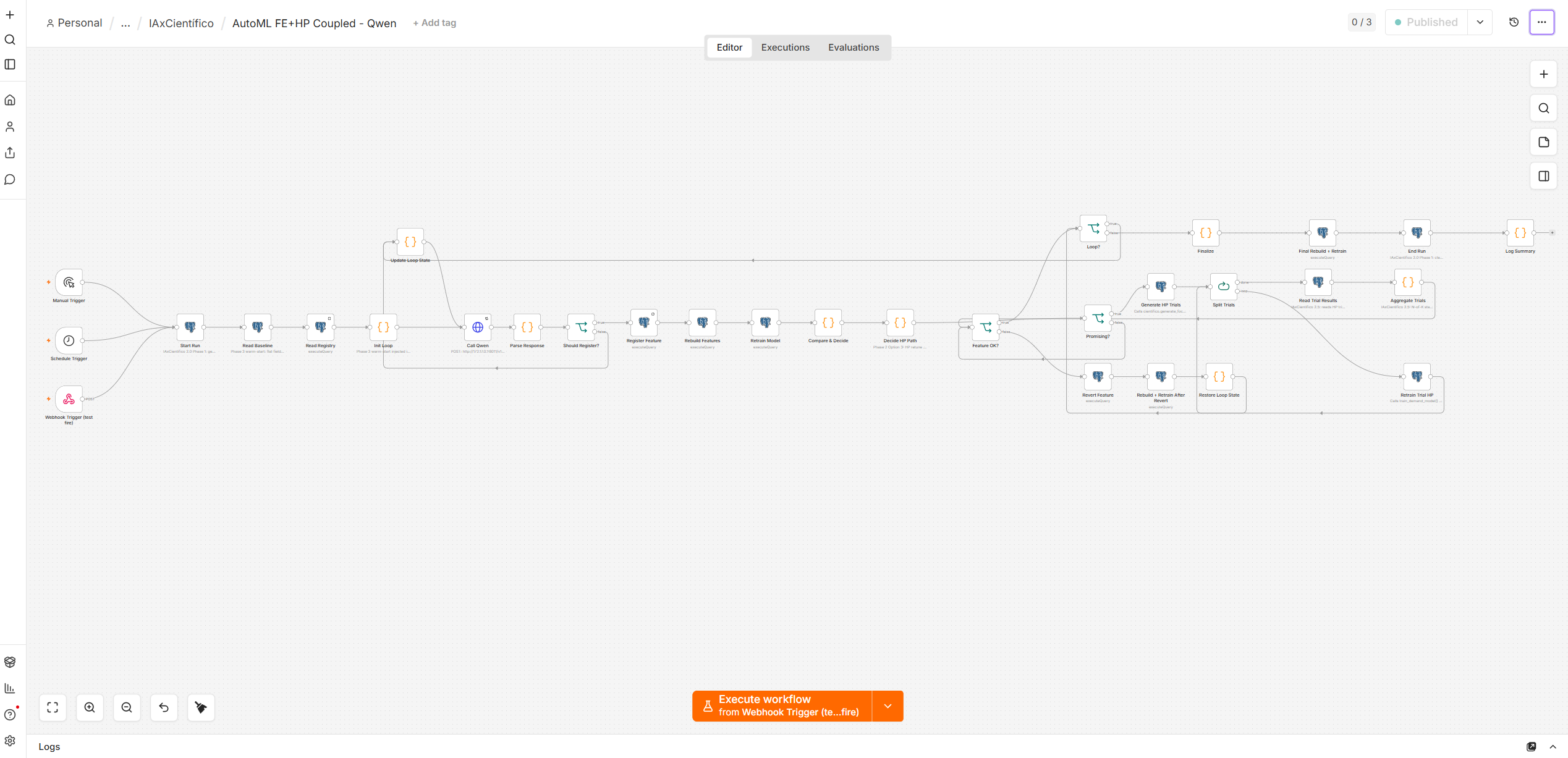Expand the Logs panel chevron
This screenshot has height=758, width=1568.
[1553, 747]
